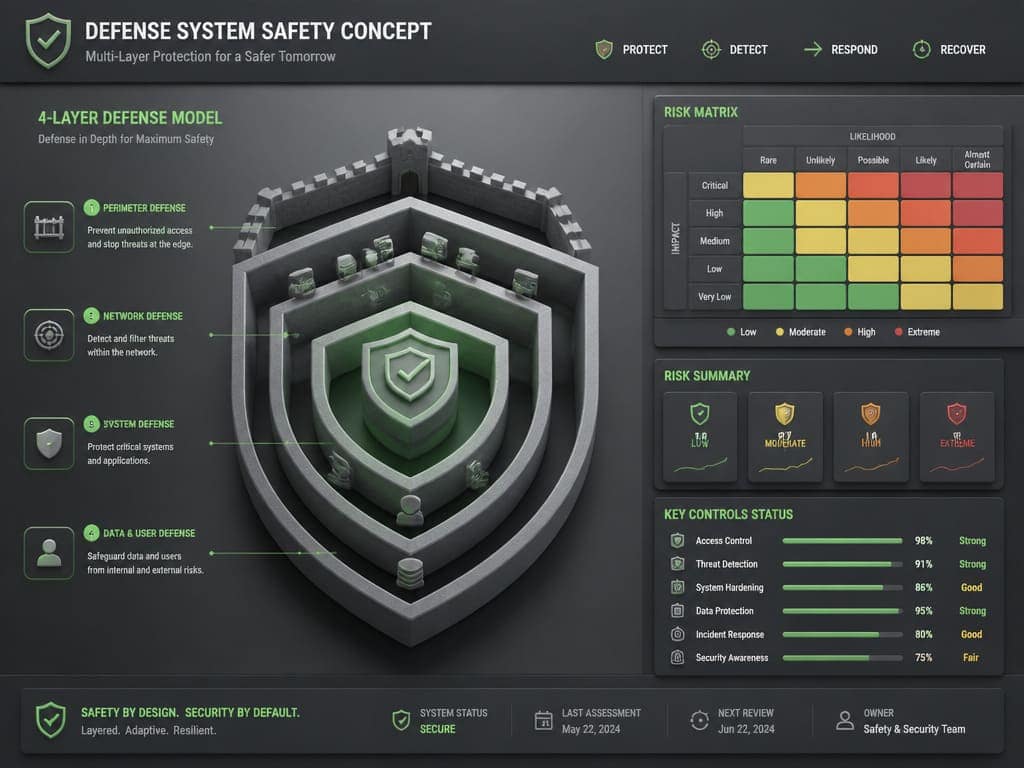Click the Moderate legend entry
The width and height of the screenshot is (1024, 768).
[x=801, y=332]
